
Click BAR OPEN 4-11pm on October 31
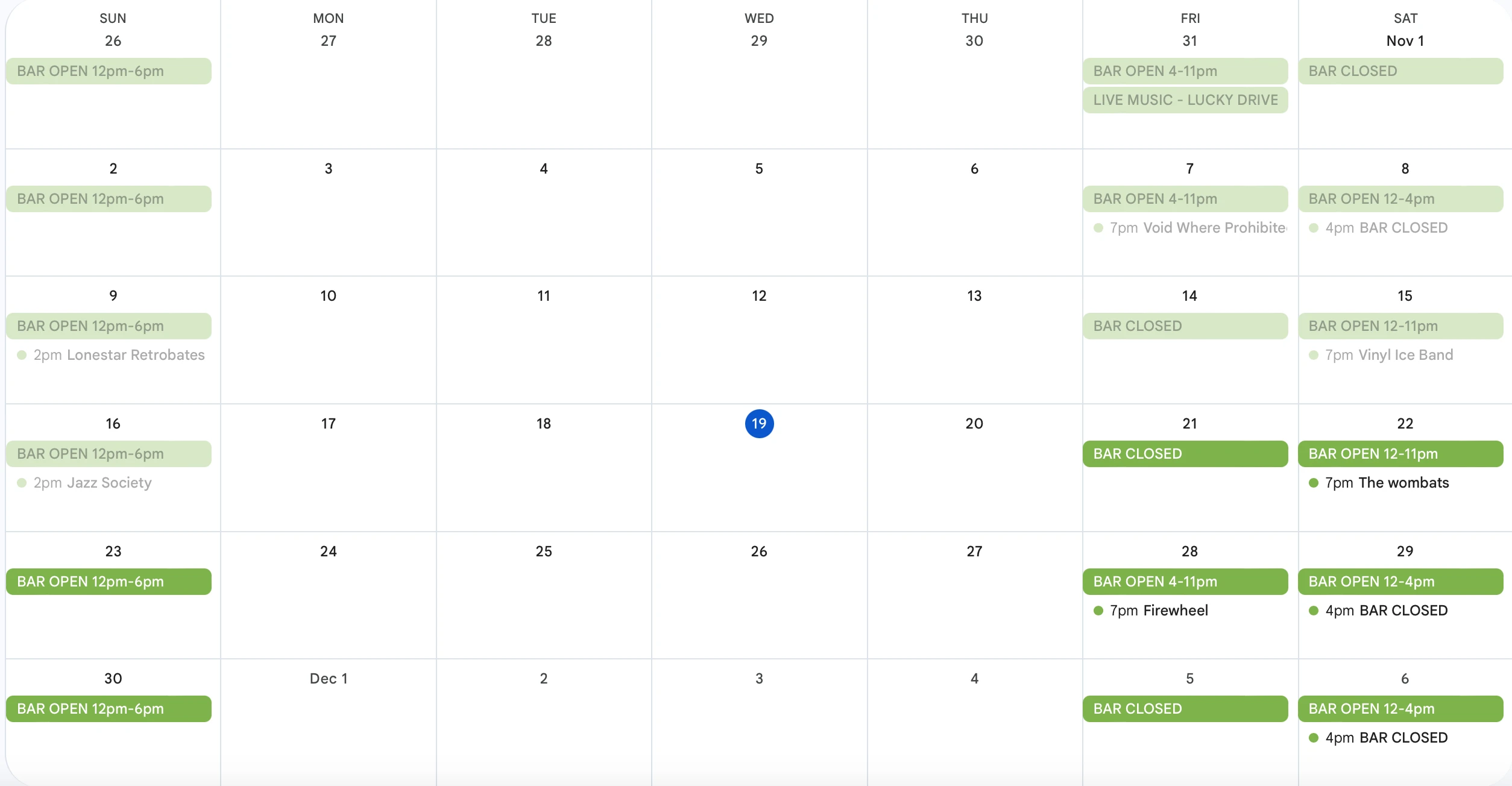coord(1185,71)
